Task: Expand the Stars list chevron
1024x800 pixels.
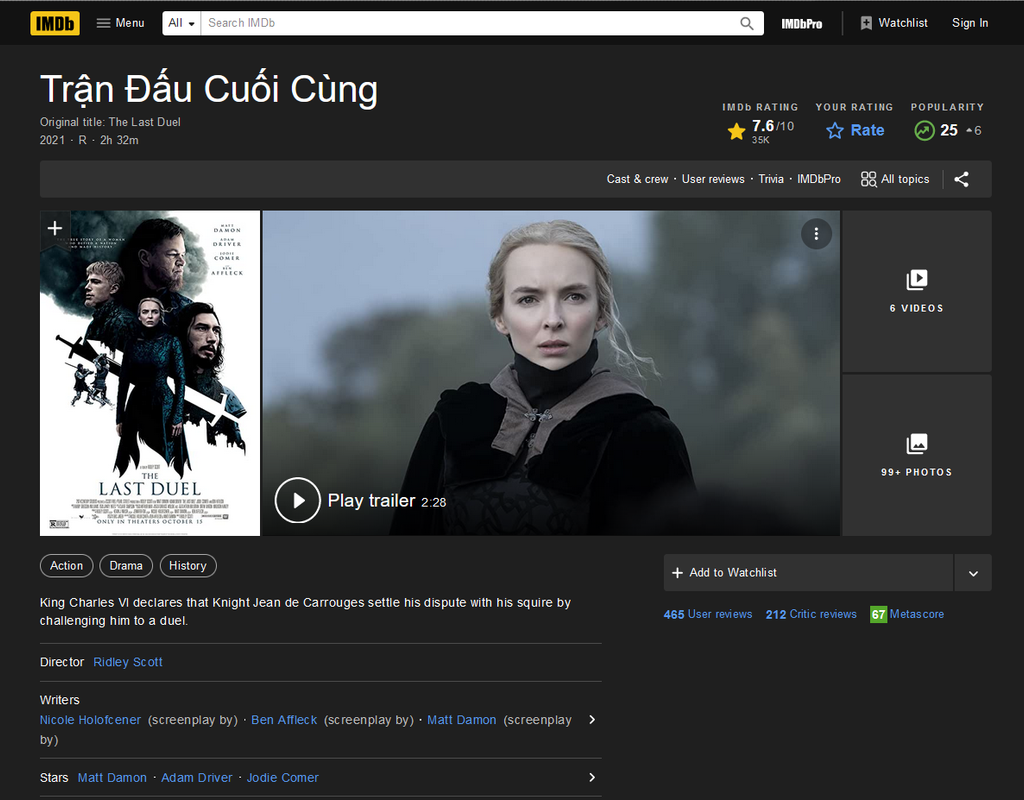Action: tap(592, 777)
